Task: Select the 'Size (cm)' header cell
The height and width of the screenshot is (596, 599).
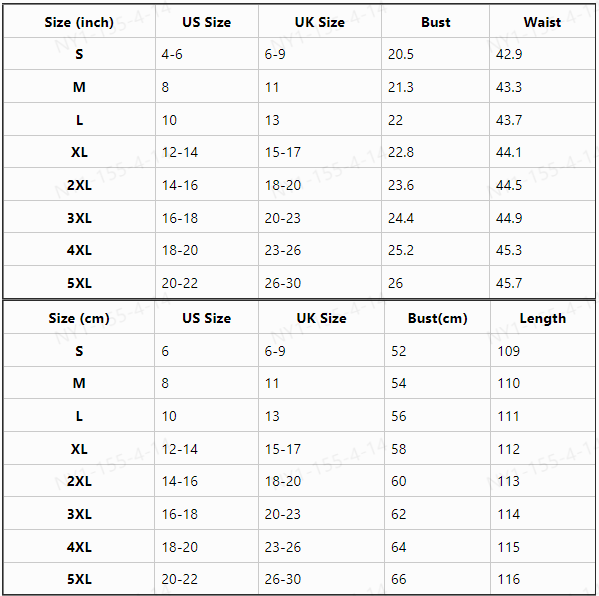Action: tap(79, 318)
